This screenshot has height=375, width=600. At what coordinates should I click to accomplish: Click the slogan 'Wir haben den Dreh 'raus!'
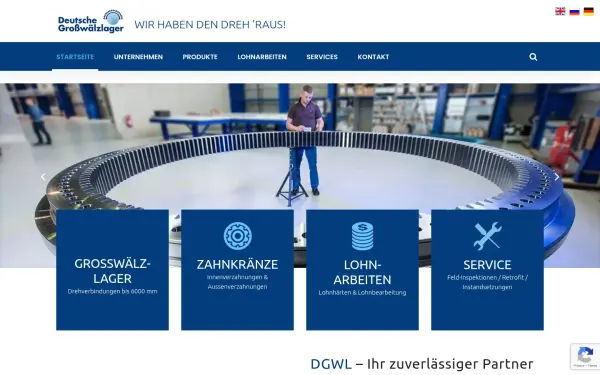pyautogui.click(x=210, y=25)
